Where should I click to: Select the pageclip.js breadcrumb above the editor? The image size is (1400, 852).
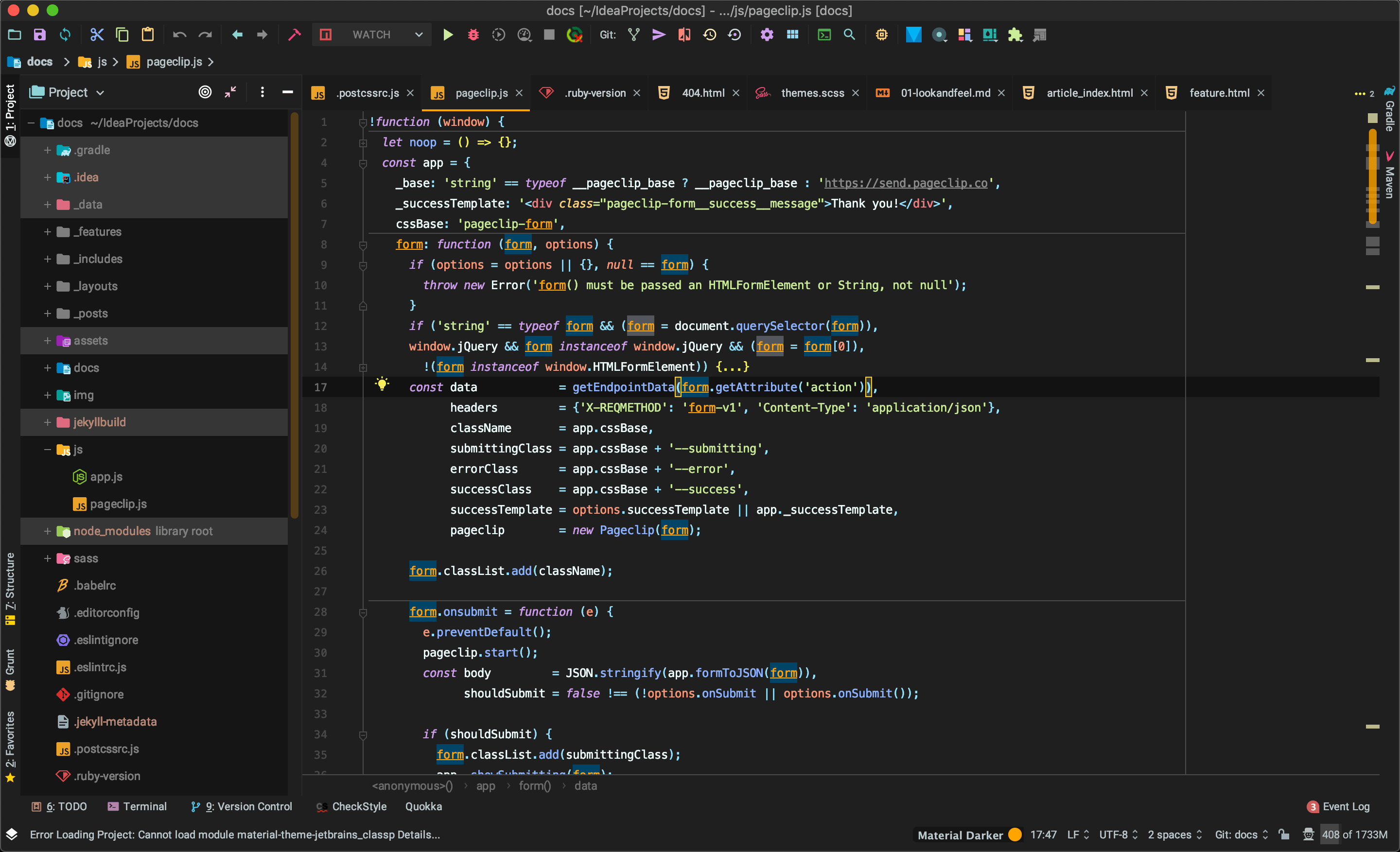click(x=175, y=62)
